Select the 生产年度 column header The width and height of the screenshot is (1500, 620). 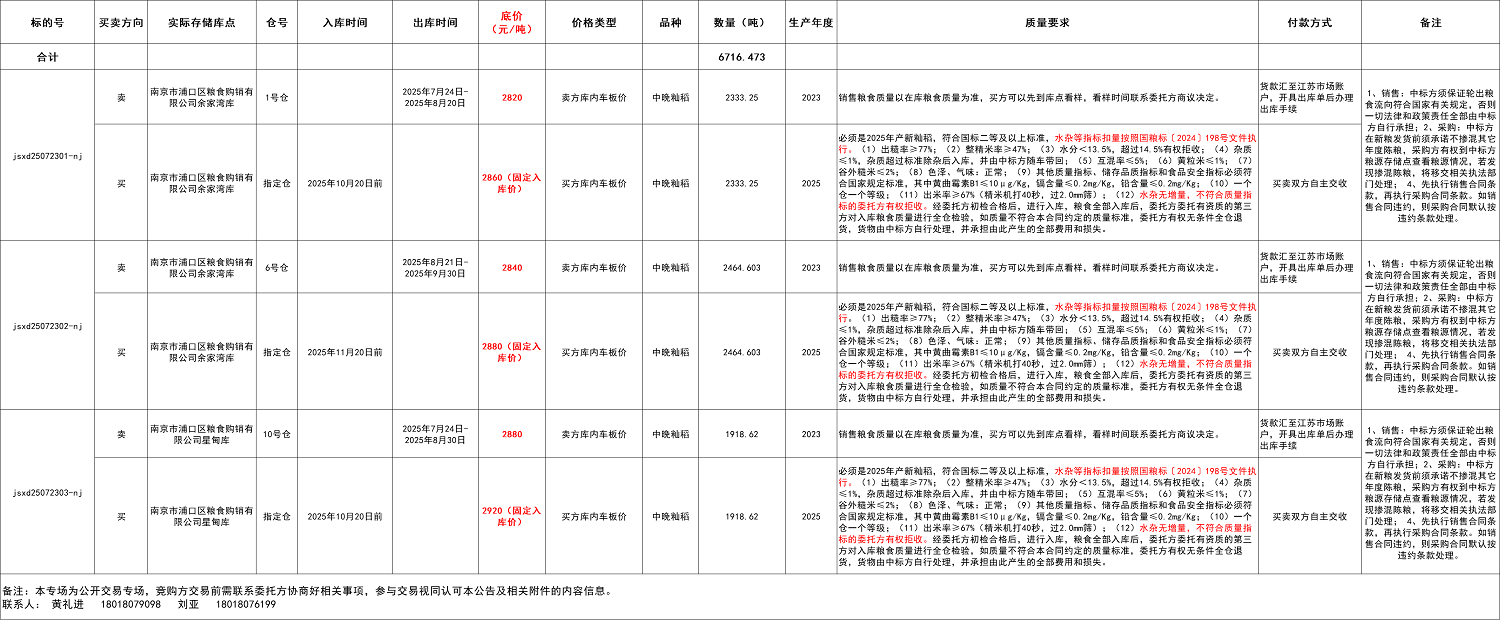click(811, 21)
